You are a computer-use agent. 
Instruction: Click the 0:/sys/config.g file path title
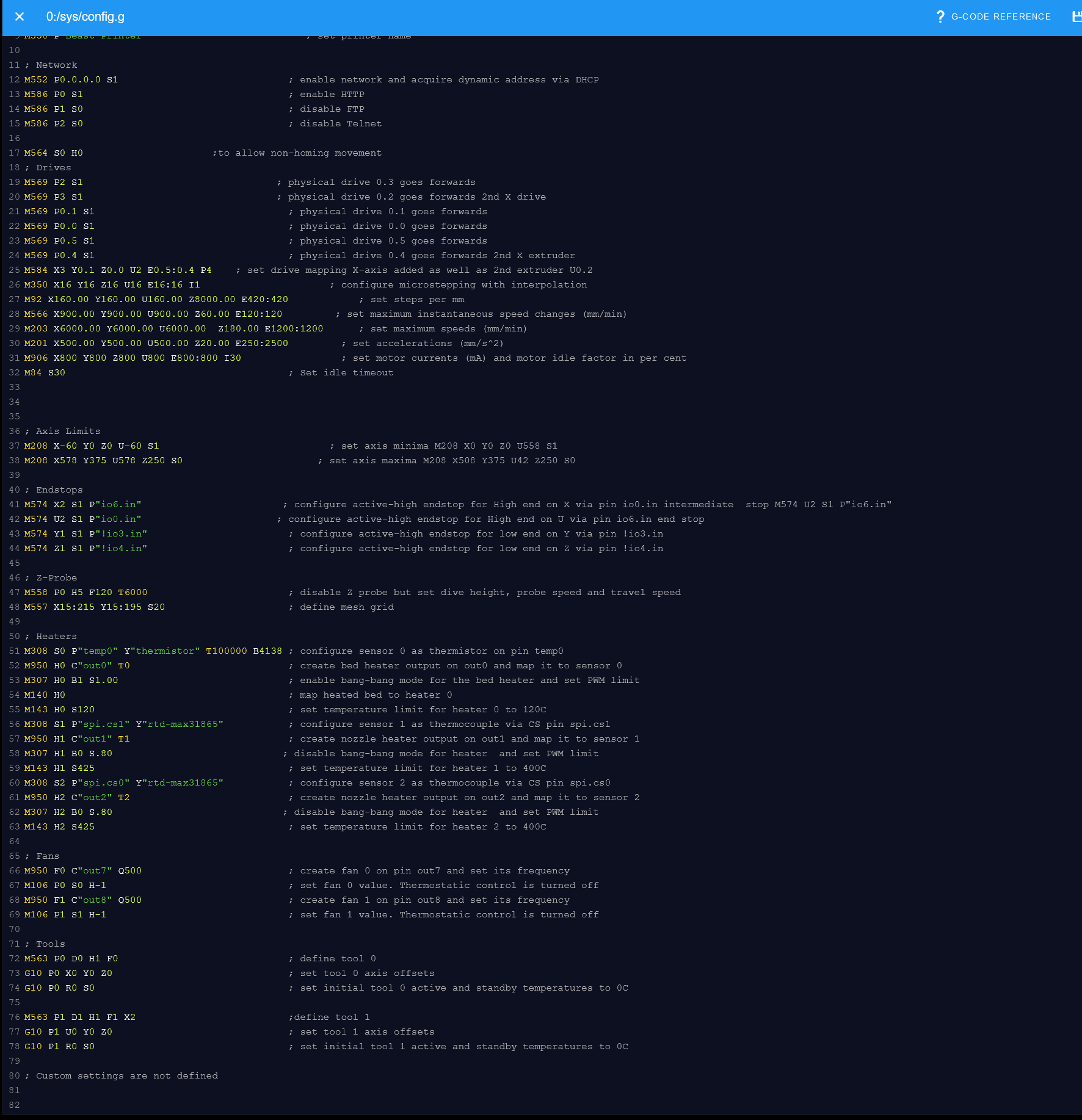point(85,17)
